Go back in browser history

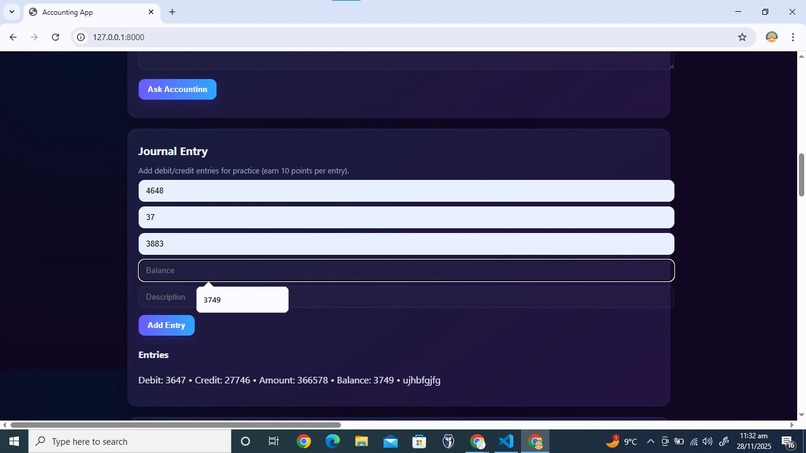point(13,37)
